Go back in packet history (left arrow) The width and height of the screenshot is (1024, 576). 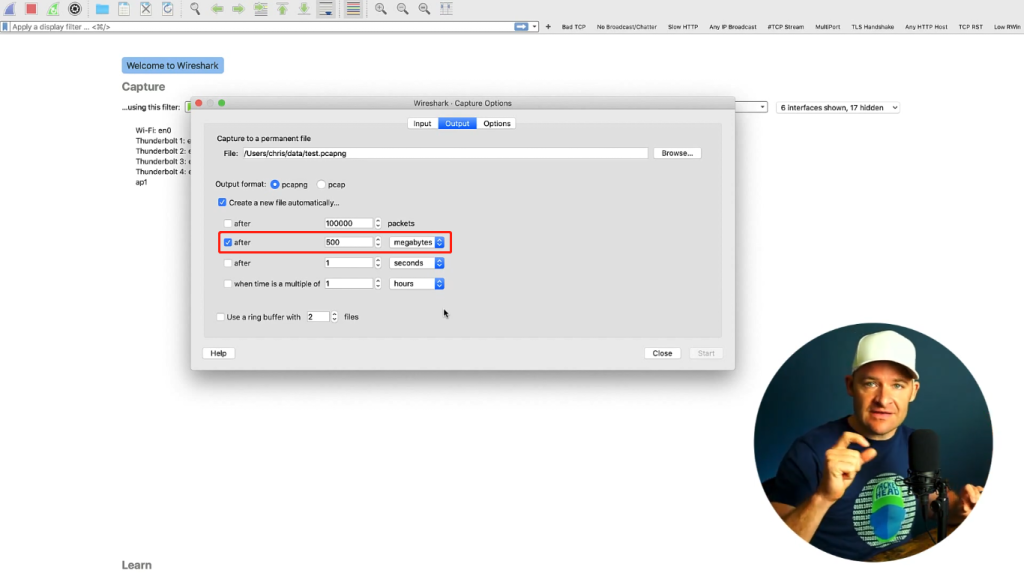click(x=217, y=8)
